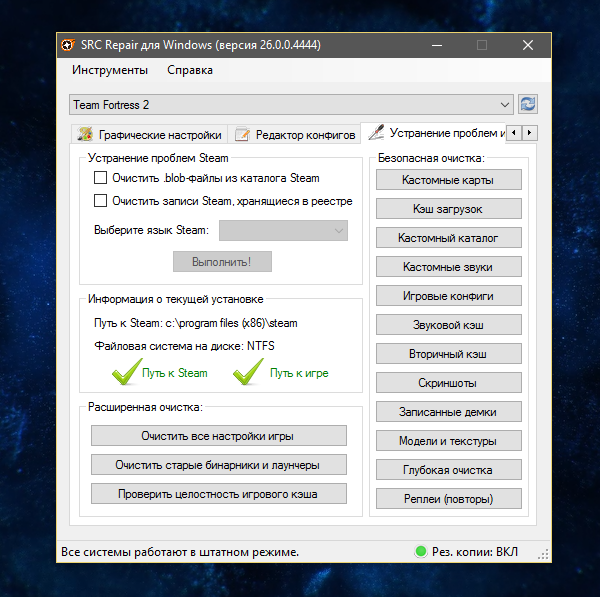Click Очистить старые бинарники и лаунчеры
Screen dimensions: 600x597
pyautogui.click(x=219, y=465)
